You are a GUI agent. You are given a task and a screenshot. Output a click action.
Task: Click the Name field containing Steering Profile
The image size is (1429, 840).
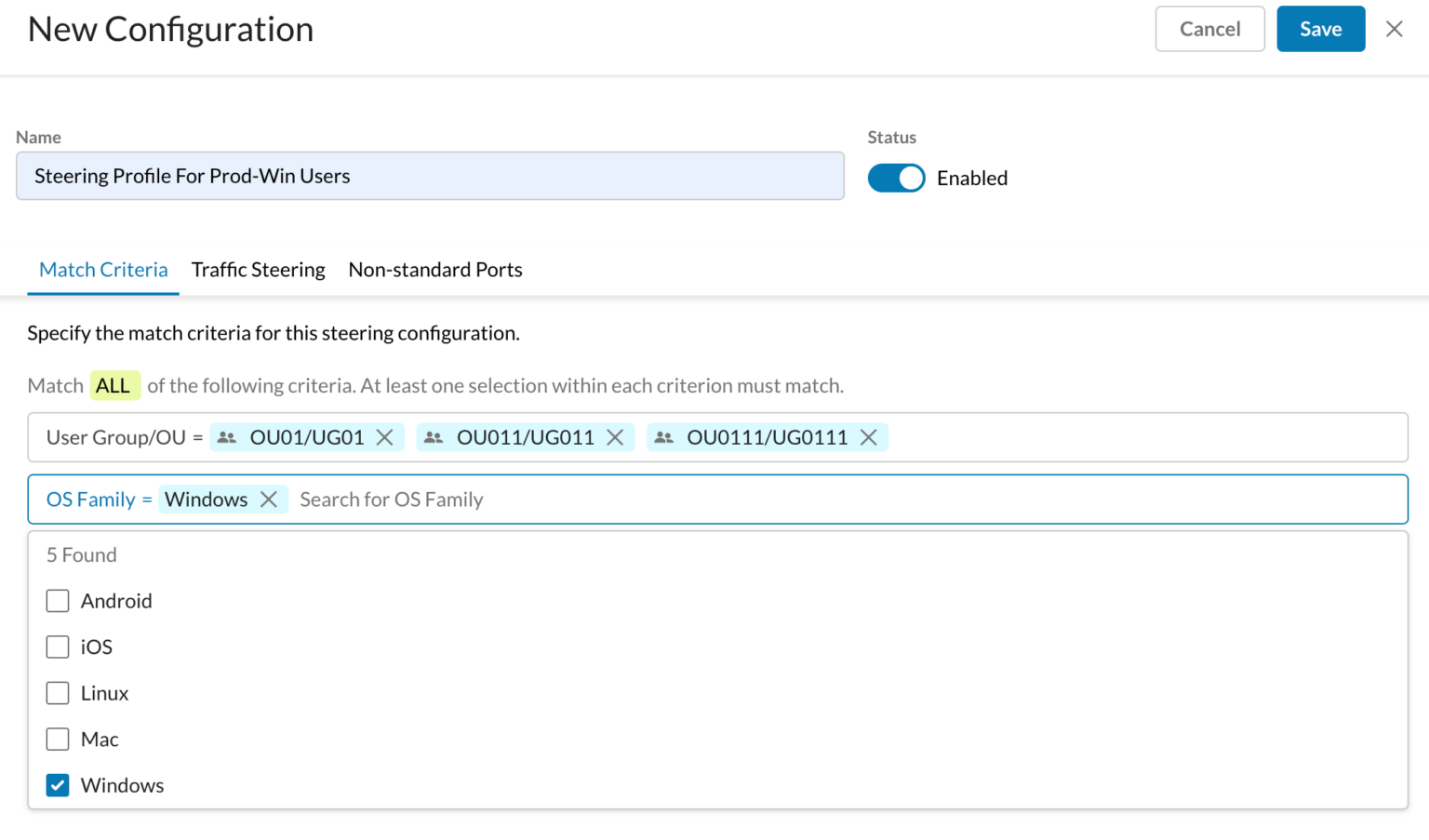coord(430,176)
